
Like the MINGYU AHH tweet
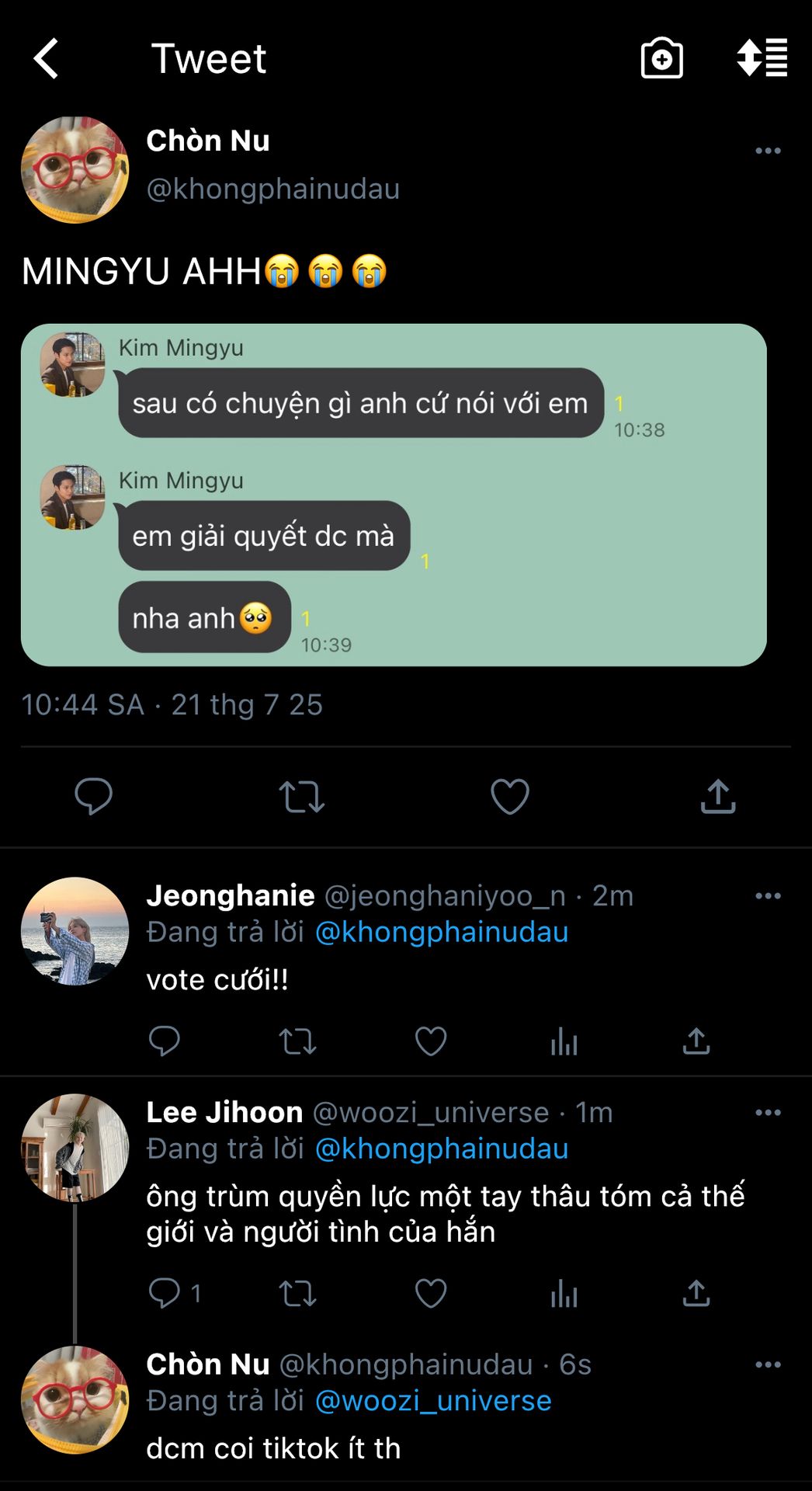click(x=510, y=796)
